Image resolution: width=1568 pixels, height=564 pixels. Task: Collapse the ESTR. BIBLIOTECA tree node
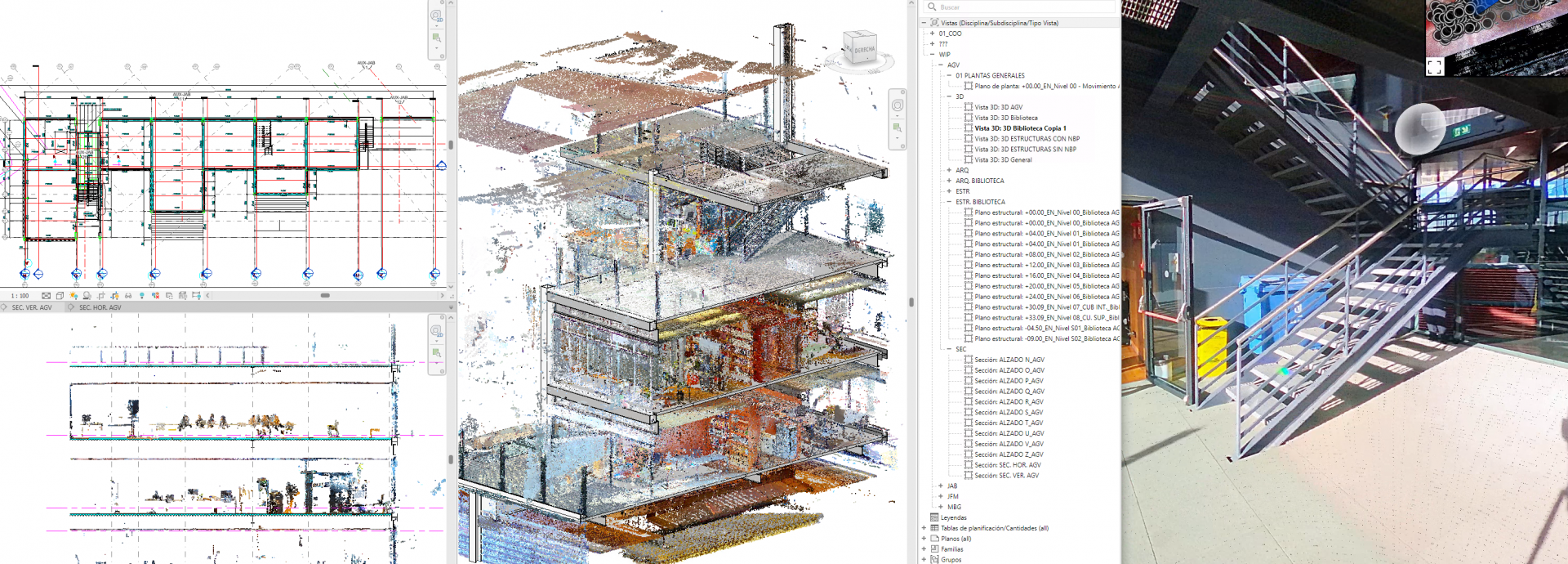coord(949,202)
